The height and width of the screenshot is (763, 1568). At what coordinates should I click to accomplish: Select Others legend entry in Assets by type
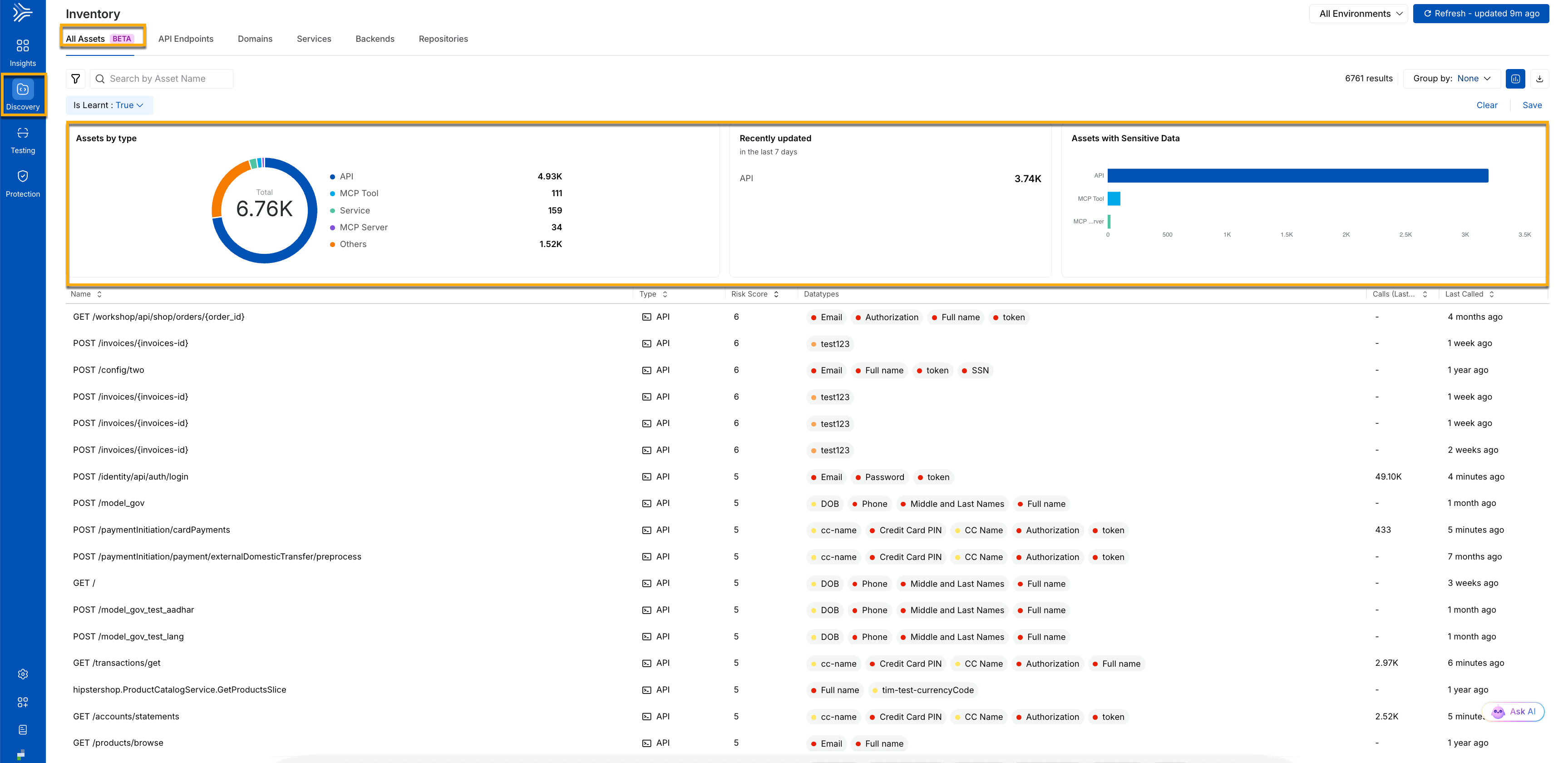[x=353, y=244]
